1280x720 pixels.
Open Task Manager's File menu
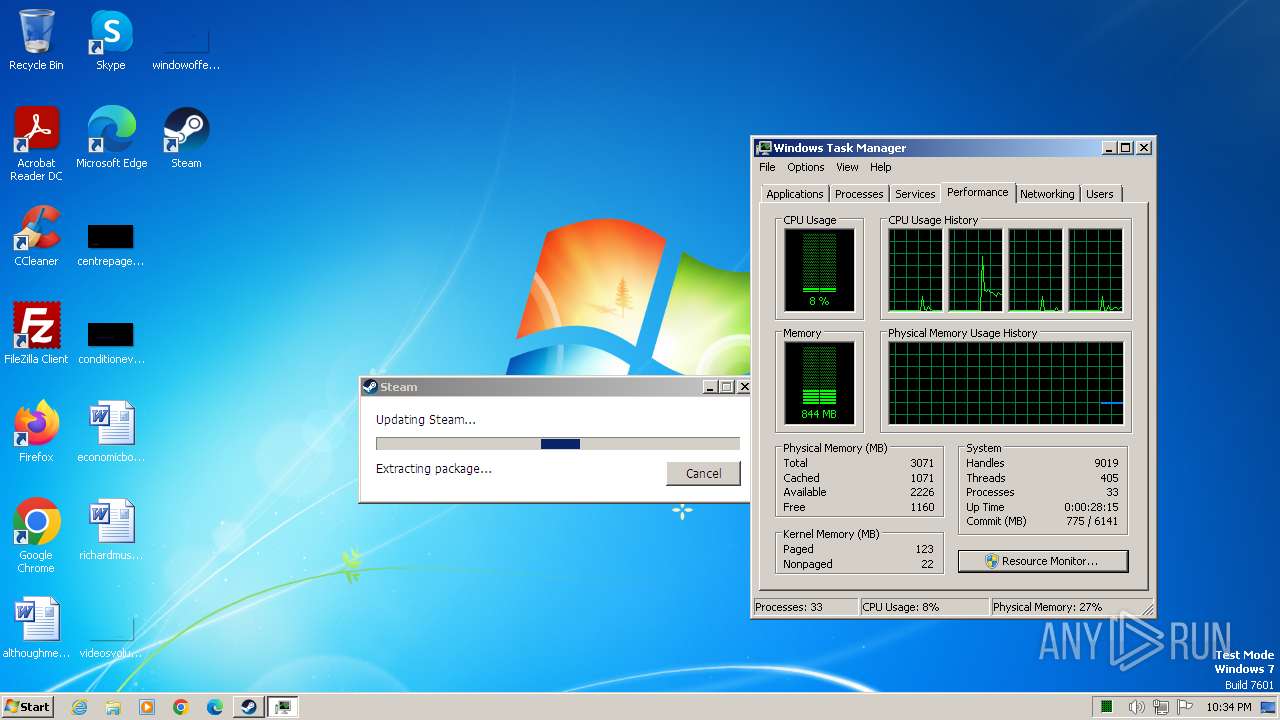[767, 167]
